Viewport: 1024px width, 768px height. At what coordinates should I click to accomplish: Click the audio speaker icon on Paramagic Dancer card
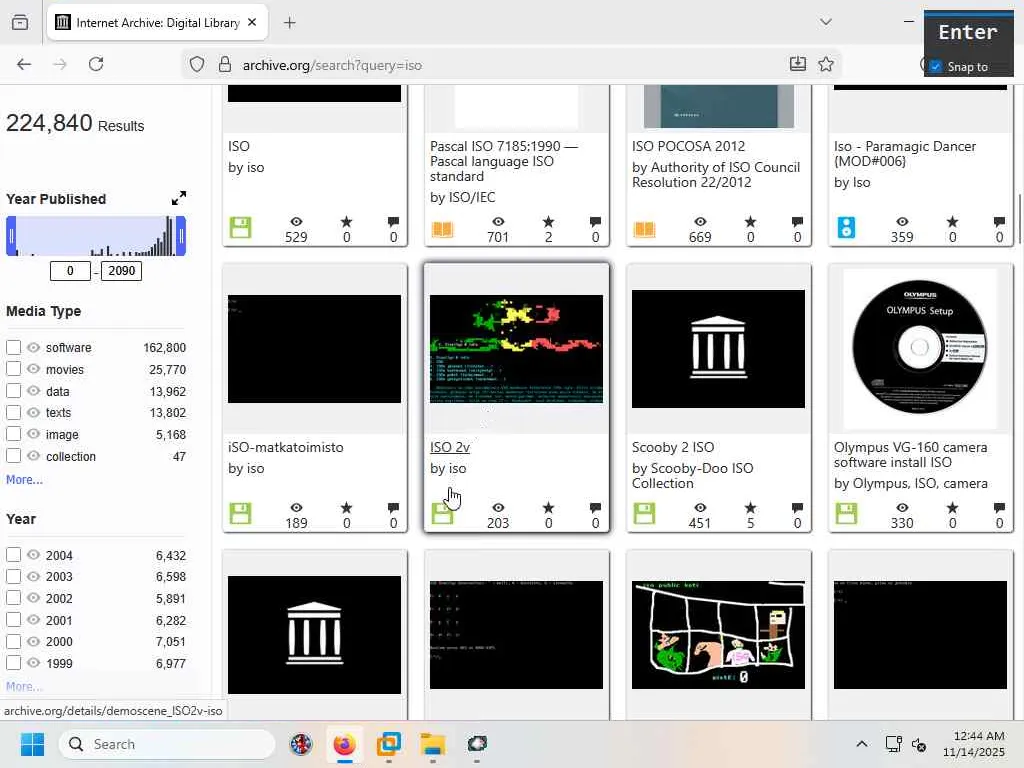click(x=846, y=228)
